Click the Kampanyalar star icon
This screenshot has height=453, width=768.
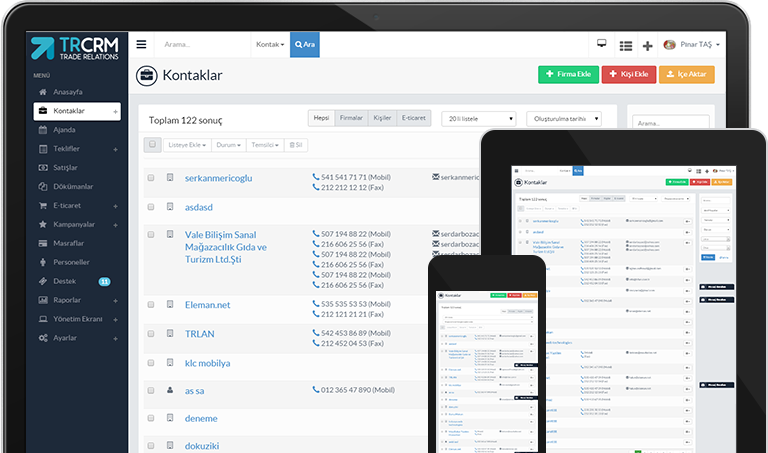pos(43,224)
